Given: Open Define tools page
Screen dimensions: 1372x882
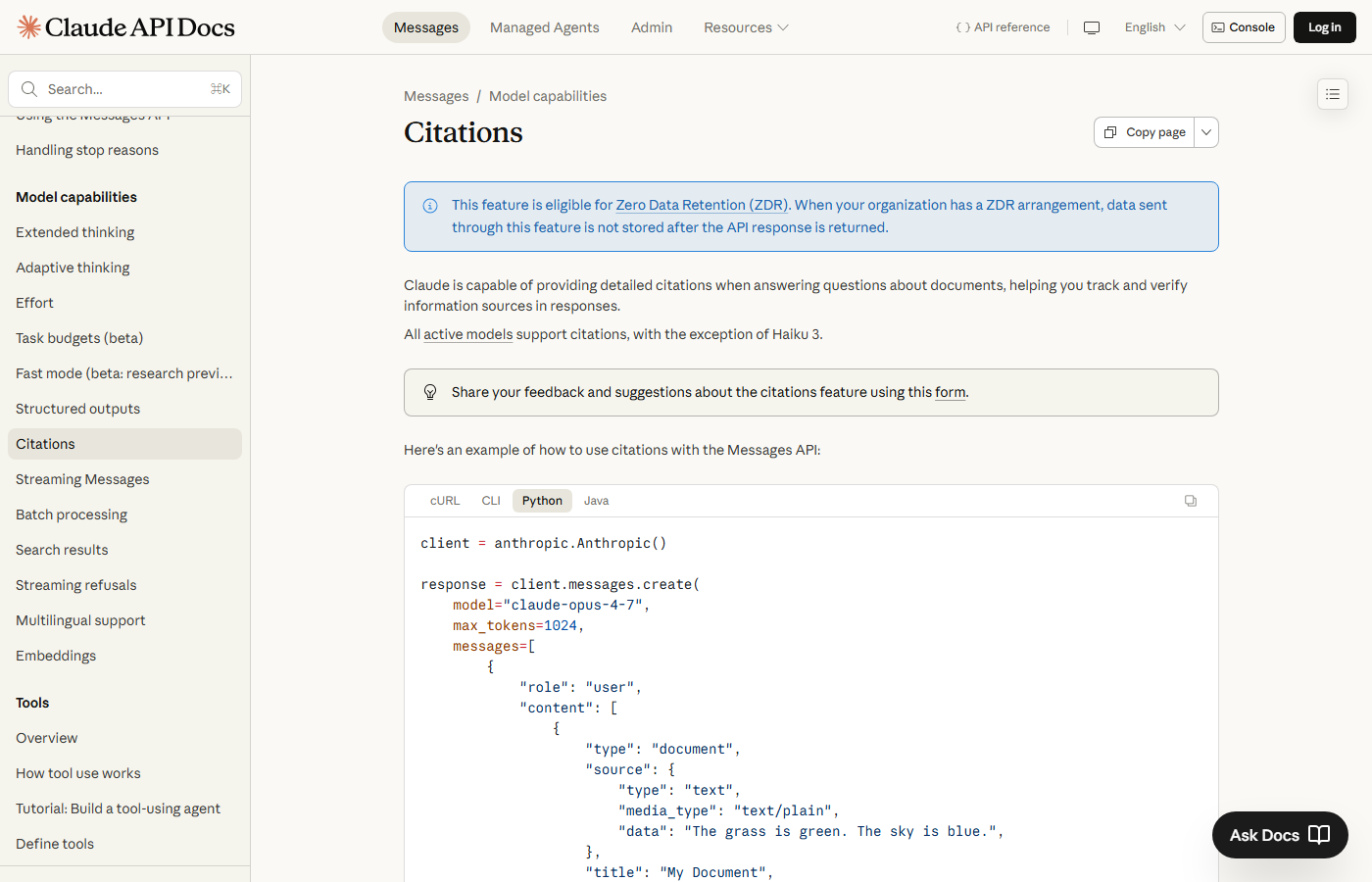Looking at the screenshot, I should coord(124,844).
